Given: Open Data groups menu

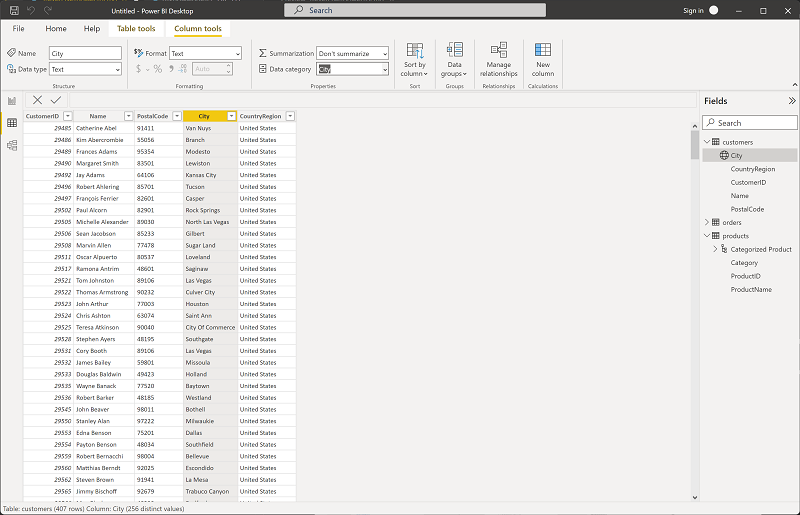Looking at the screenshot, I should 454,60.
